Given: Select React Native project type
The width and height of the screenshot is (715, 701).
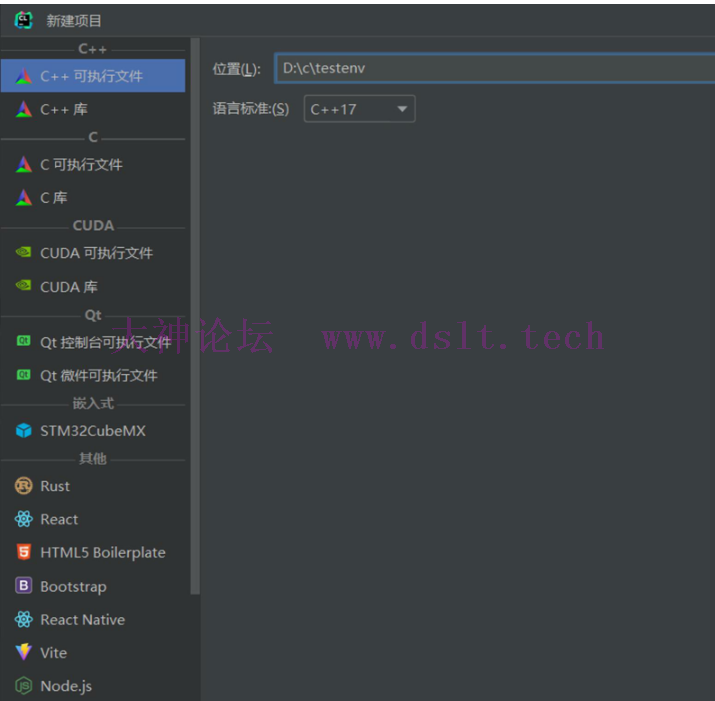Looking at the screenshot, I should pos(93,619).
